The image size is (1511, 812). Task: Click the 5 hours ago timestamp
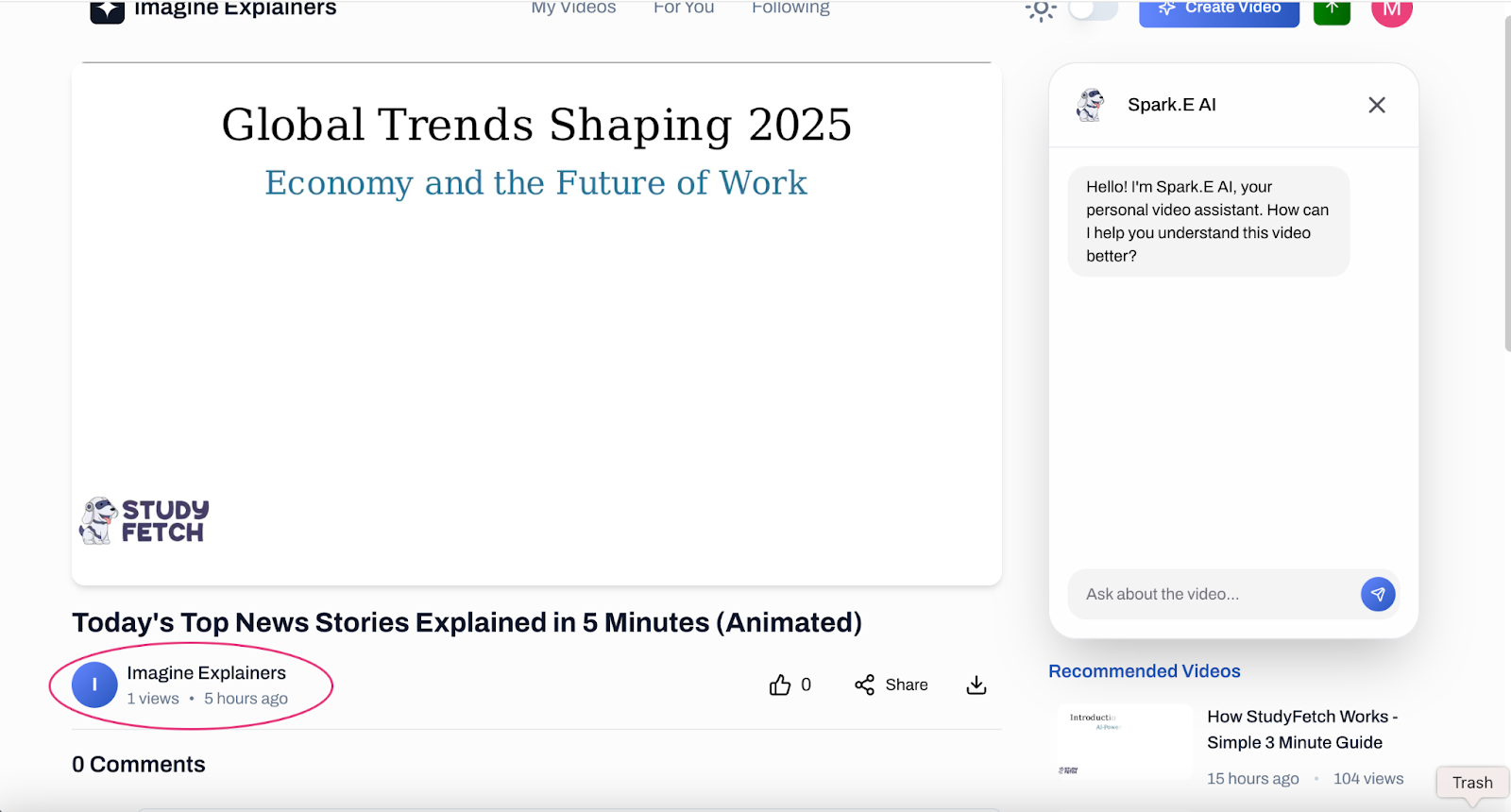click(246, 699)
